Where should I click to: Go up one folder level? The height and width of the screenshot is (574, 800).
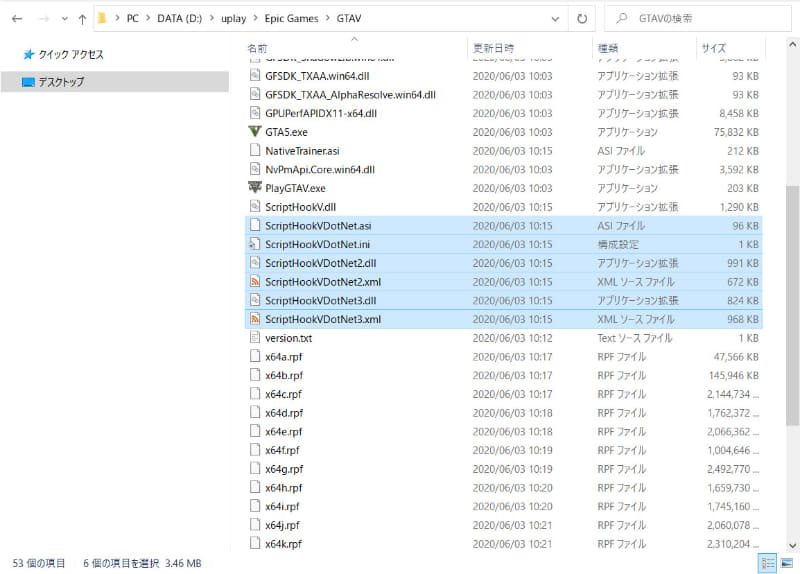coord(82,19)
